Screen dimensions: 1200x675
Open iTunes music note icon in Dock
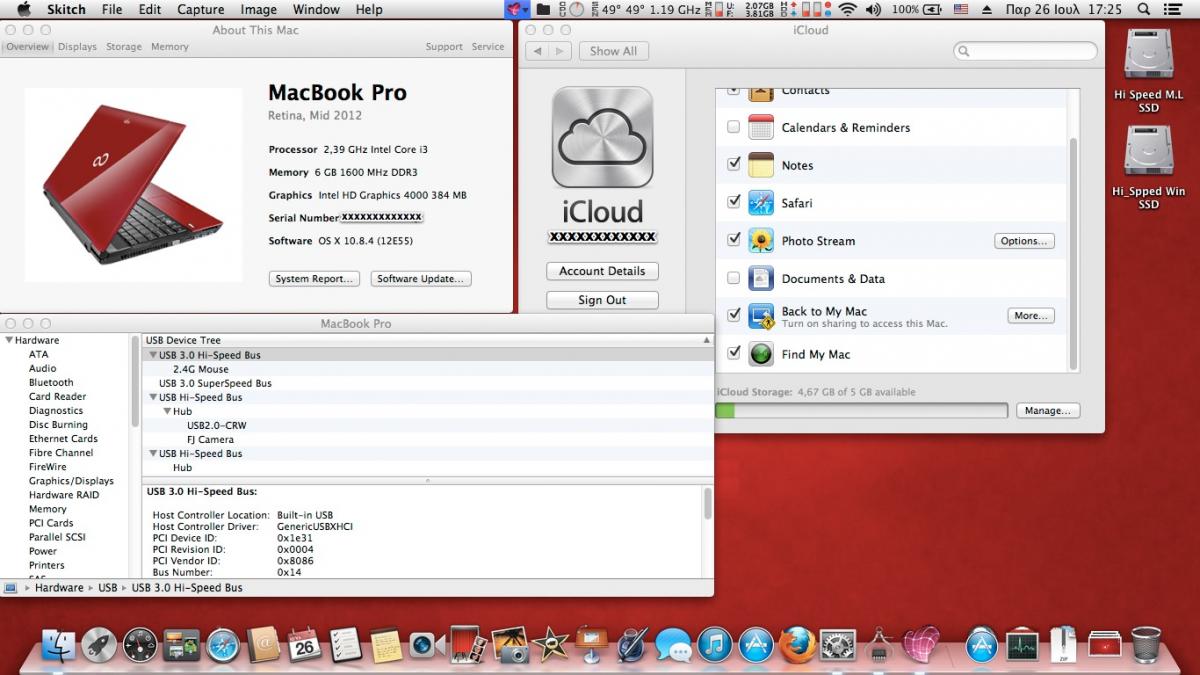(x=715, y=645)
